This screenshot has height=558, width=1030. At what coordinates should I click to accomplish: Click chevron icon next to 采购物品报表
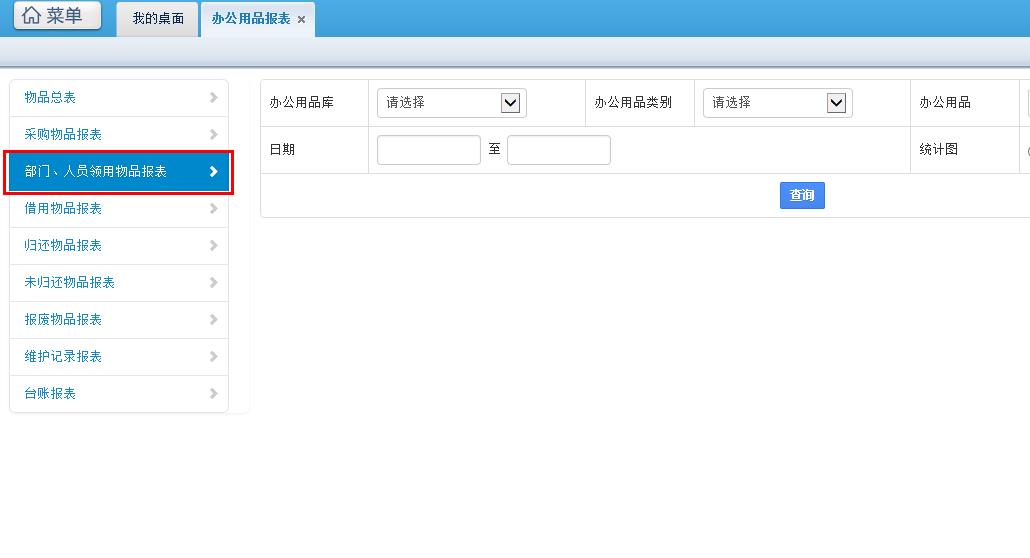pos(213,135)
